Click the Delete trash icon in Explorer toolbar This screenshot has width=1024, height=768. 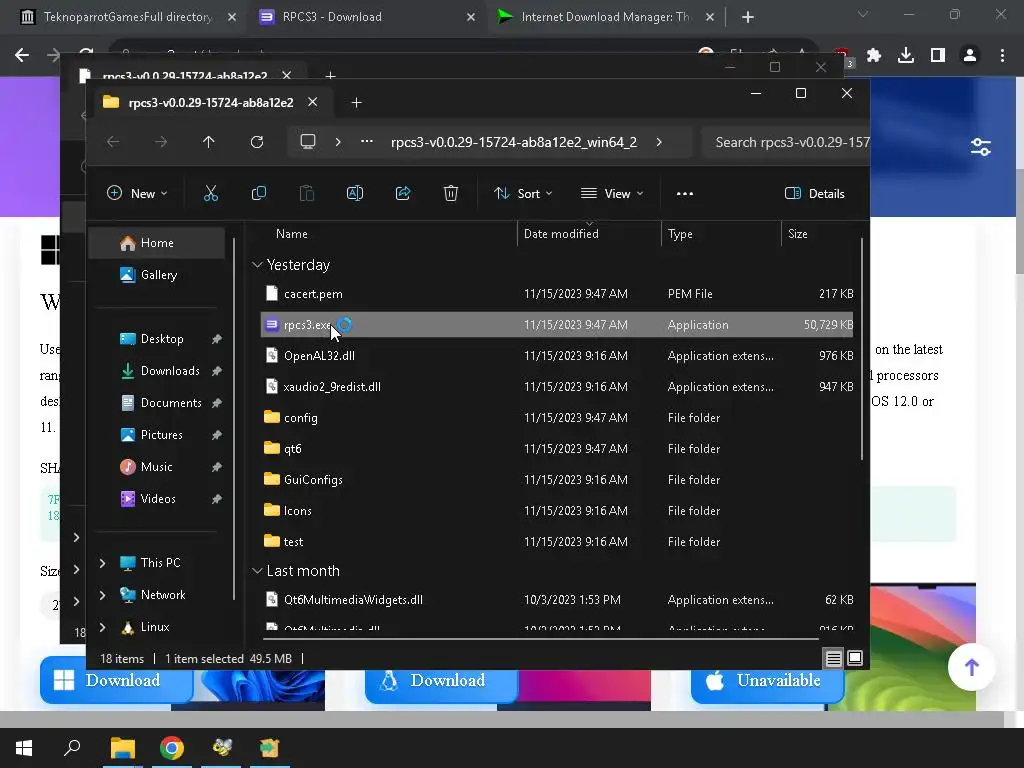point(451,193)
